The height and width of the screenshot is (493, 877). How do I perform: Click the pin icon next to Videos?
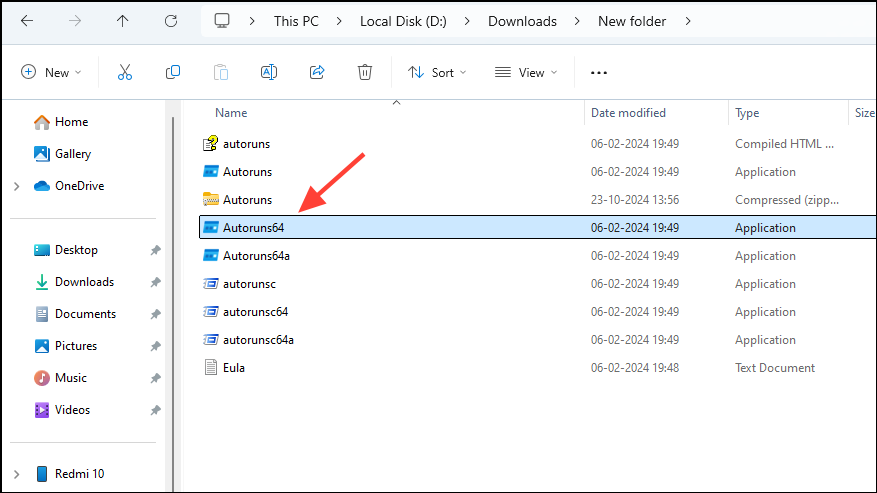155,410
